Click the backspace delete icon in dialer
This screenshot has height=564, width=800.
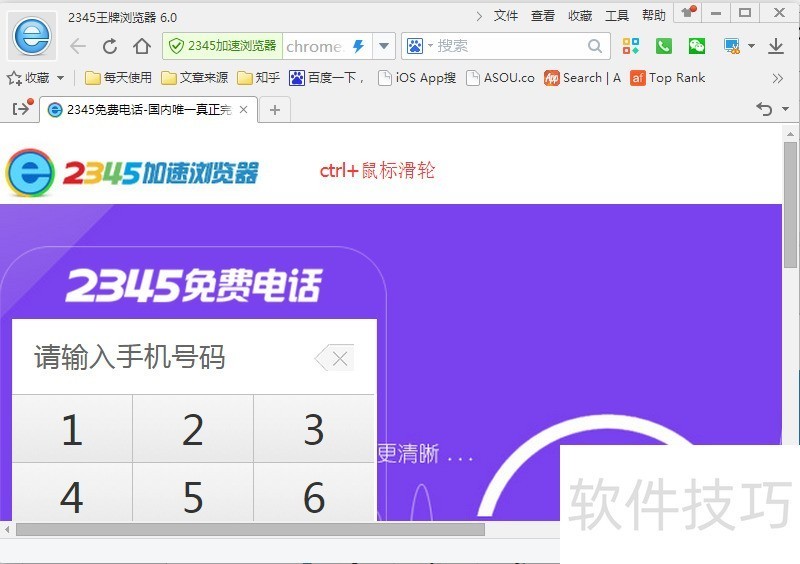(x=334, y=359)
